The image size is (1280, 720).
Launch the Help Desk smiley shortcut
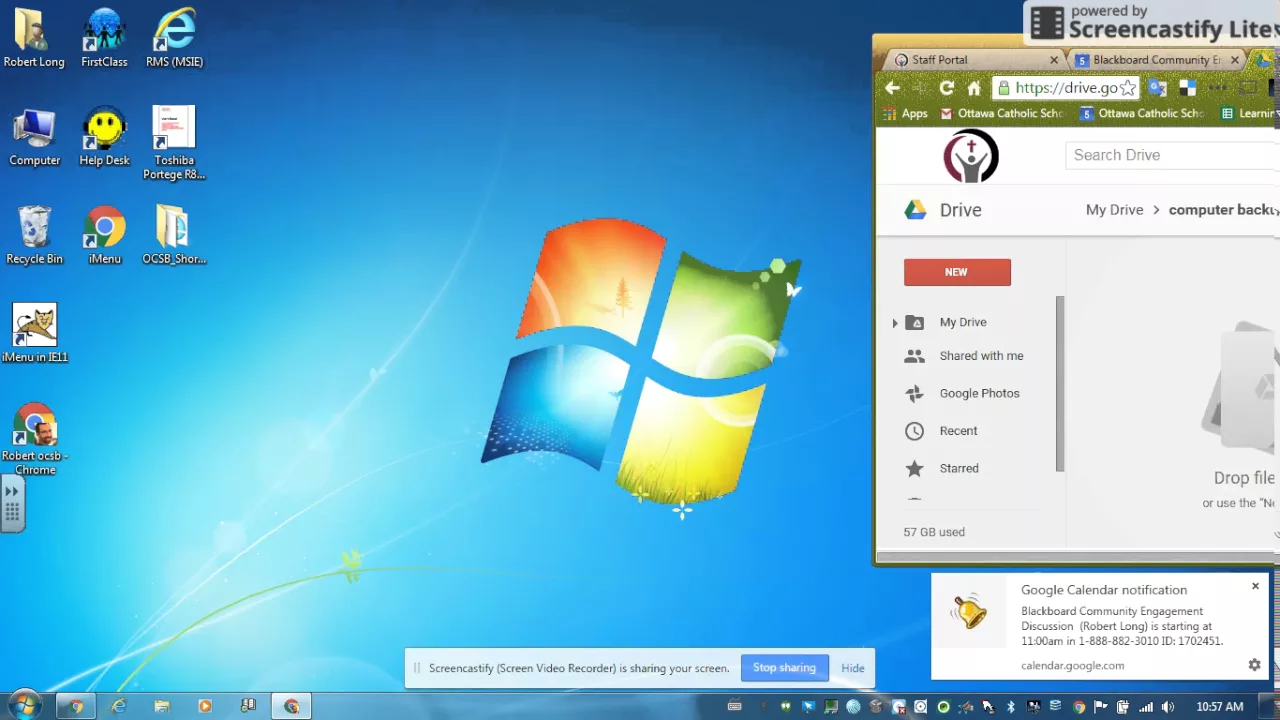coord(104,137)
